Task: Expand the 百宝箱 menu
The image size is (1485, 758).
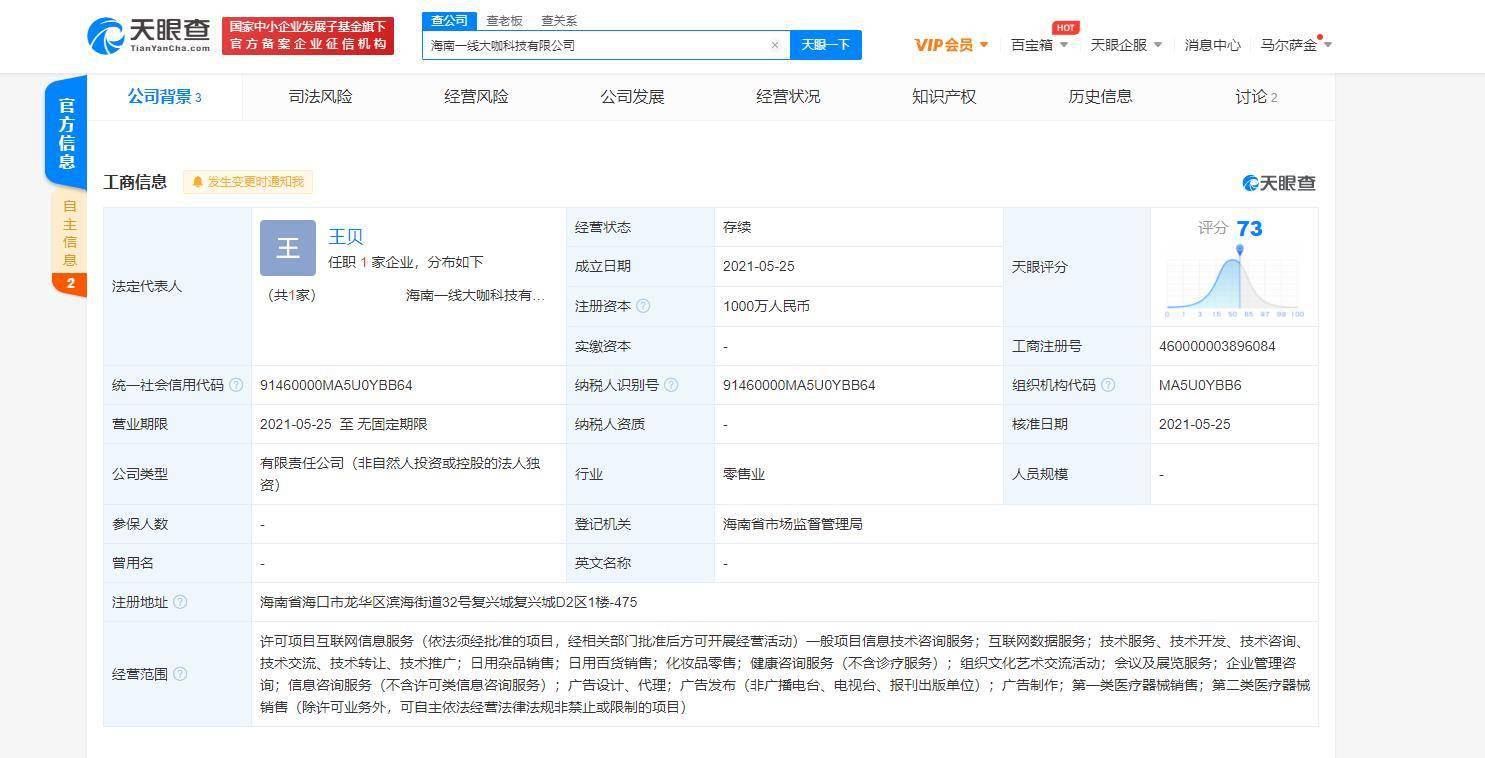Action: click(1039, 45)
